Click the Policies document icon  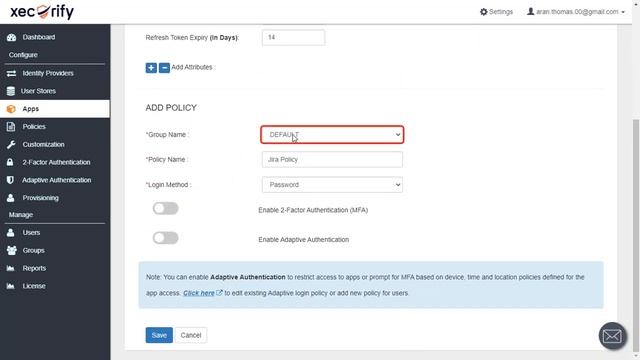11,127
